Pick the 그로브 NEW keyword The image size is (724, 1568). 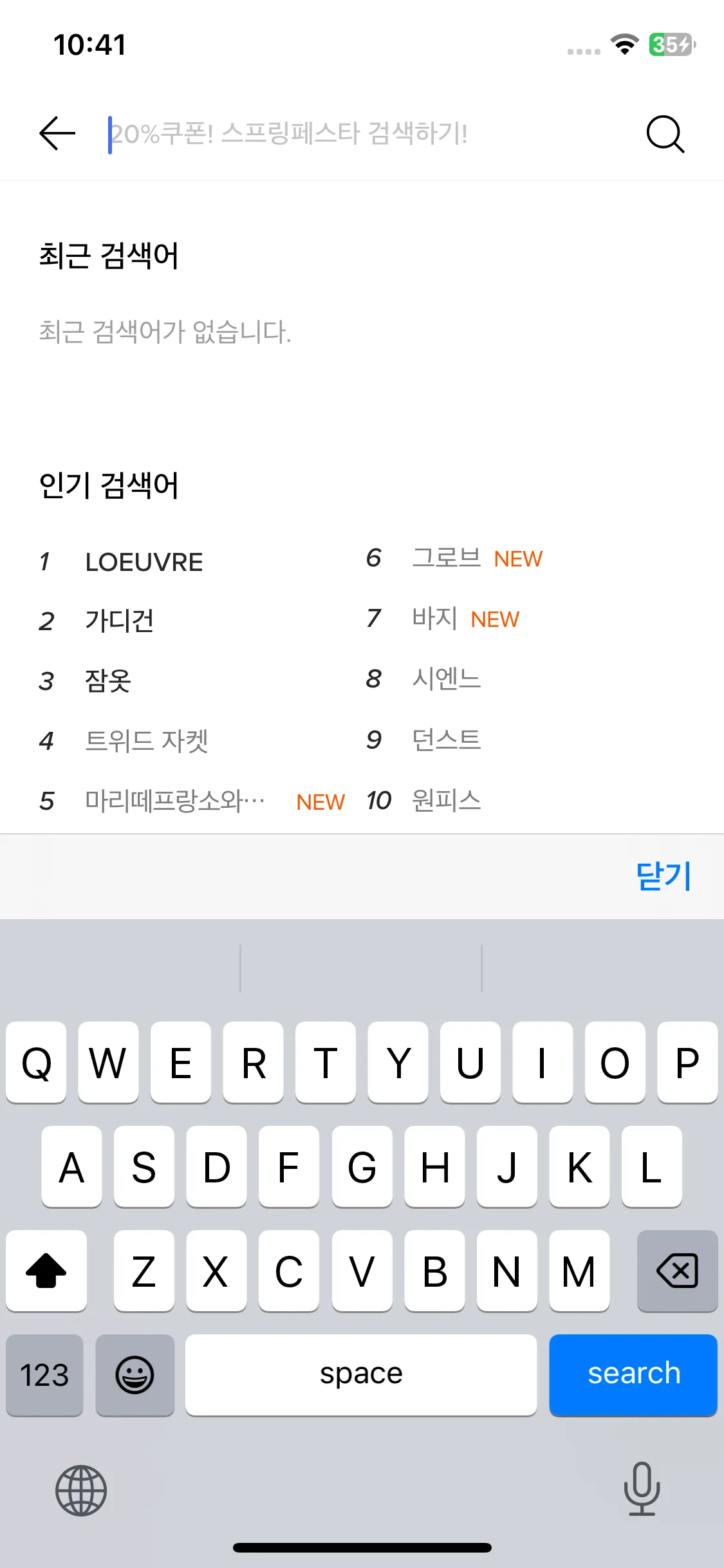click(477, 558)
